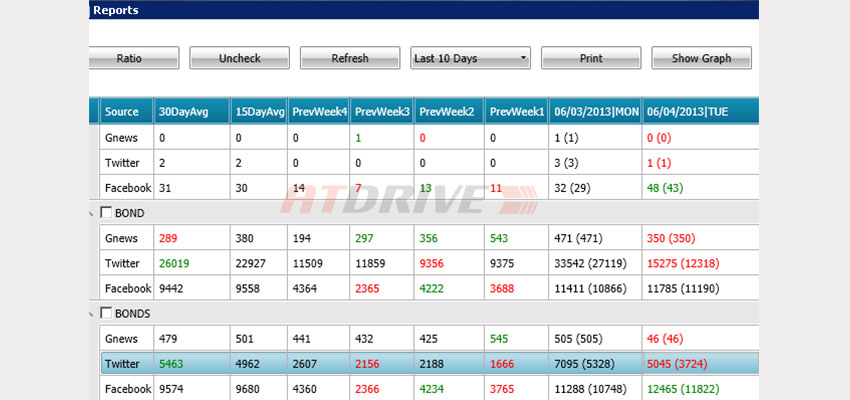
Task: Tick the BONDS checkbox
Action: 107,313
